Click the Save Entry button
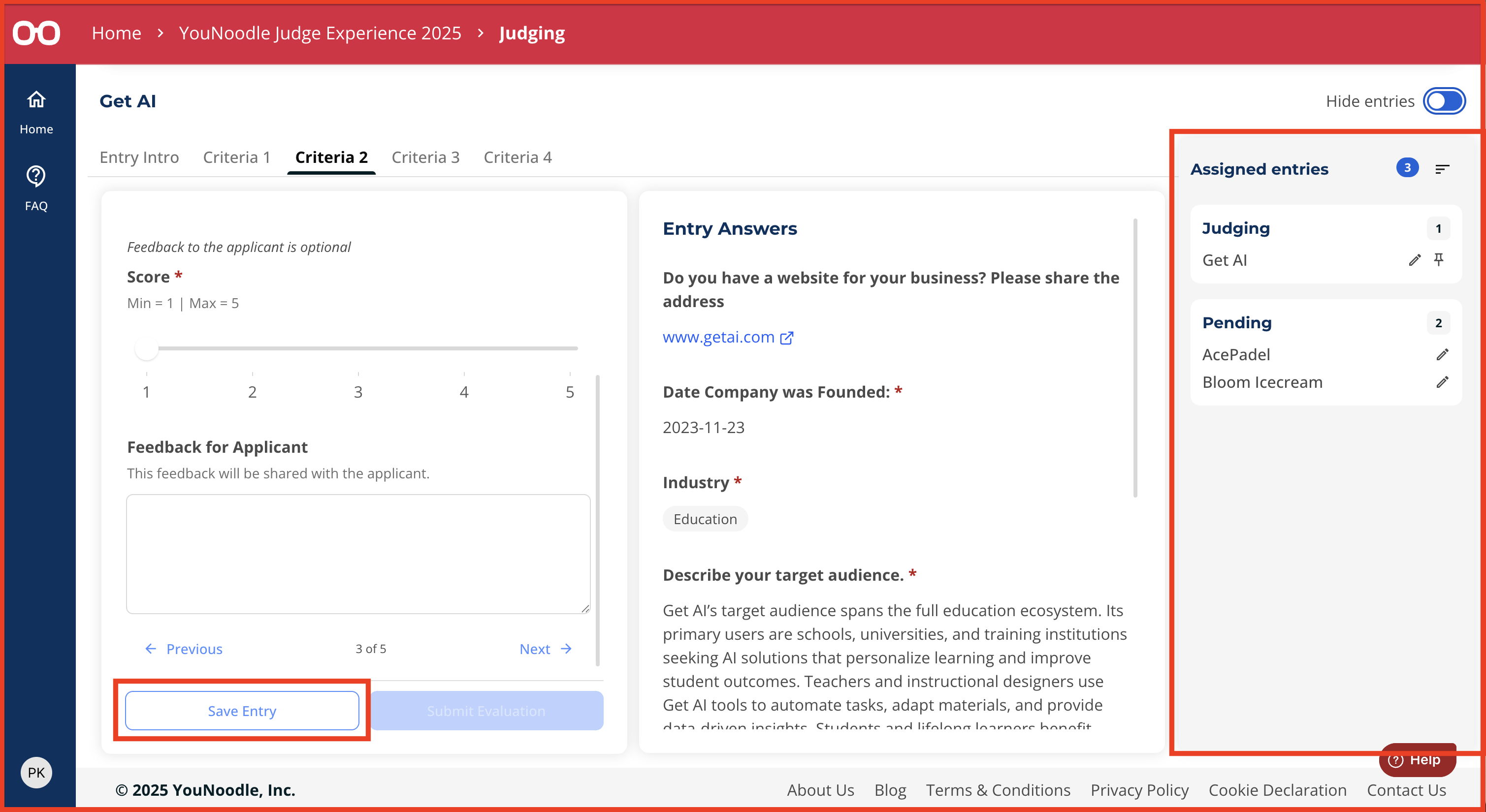 coord(242,711)
